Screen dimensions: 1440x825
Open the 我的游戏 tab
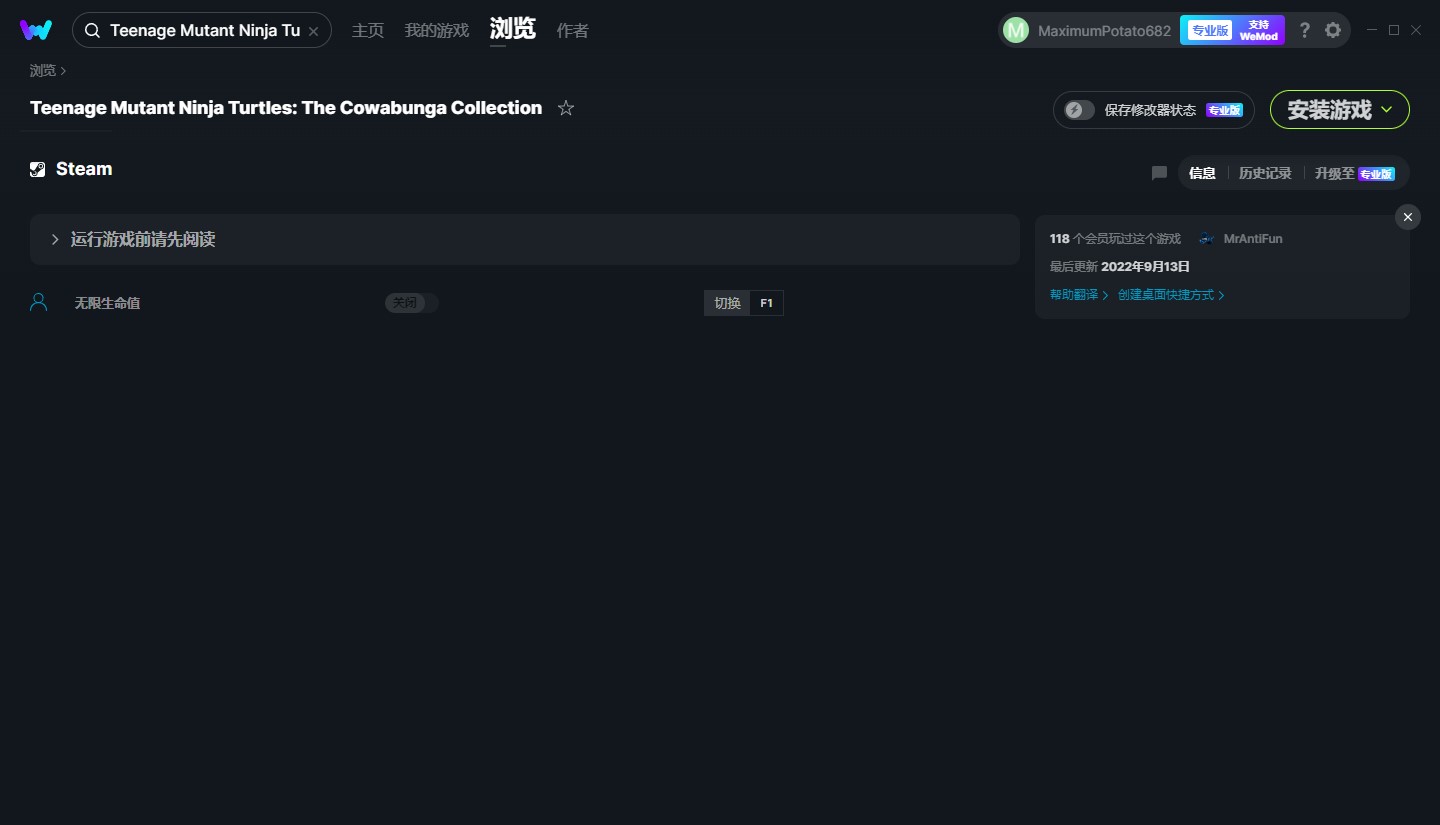[437, 30]
